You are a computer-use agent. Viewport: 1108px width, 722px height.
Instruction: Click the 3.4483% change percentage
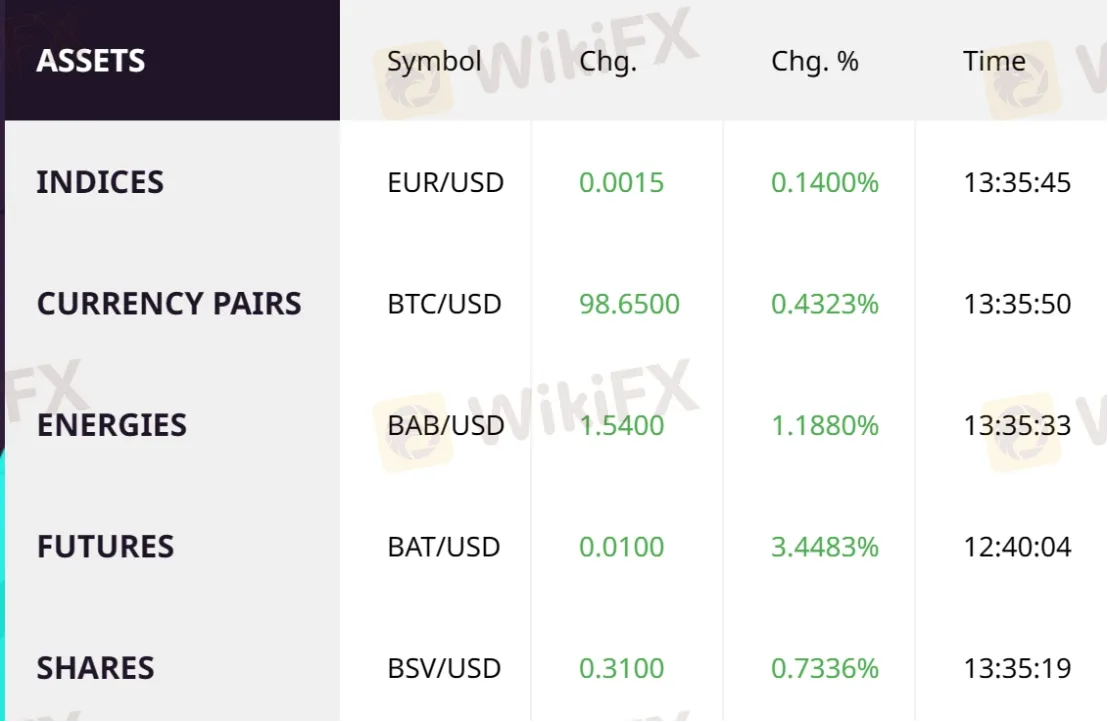824,547
